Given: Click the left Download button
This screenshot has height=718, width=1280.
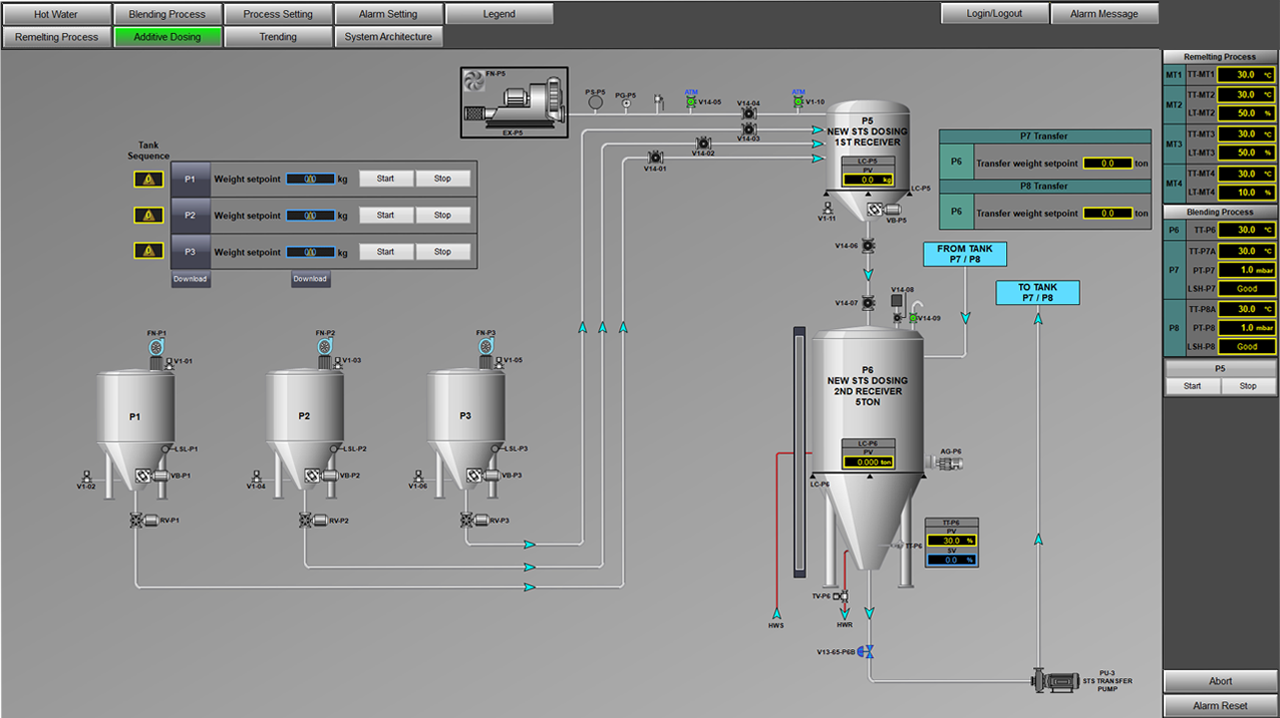Looking at the screenshot, I should pyautogui.click(x=190, y=279).
